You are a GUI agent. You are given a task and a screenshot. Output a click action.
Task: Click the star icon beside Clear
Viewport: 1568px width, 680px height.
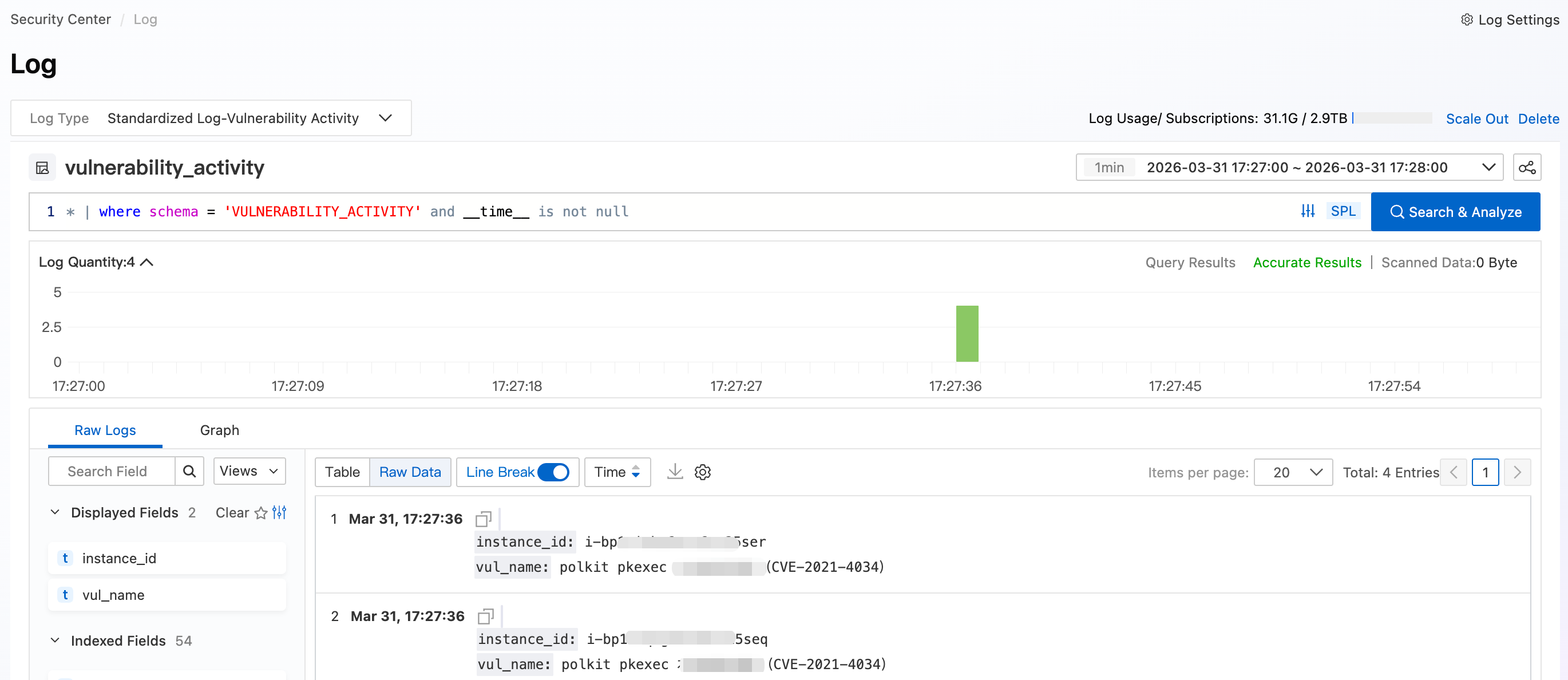coord(261,513)
